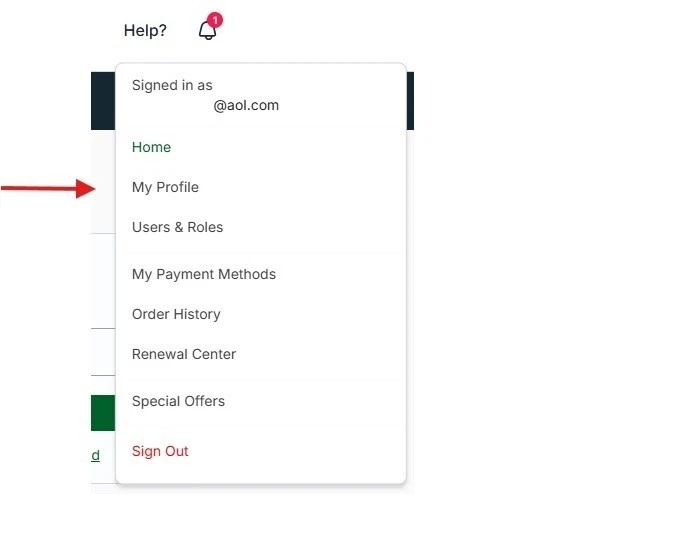Click the dark navy header strip right of menu
Viewport: 692px width, 540px height.
[x=410, y=101]
